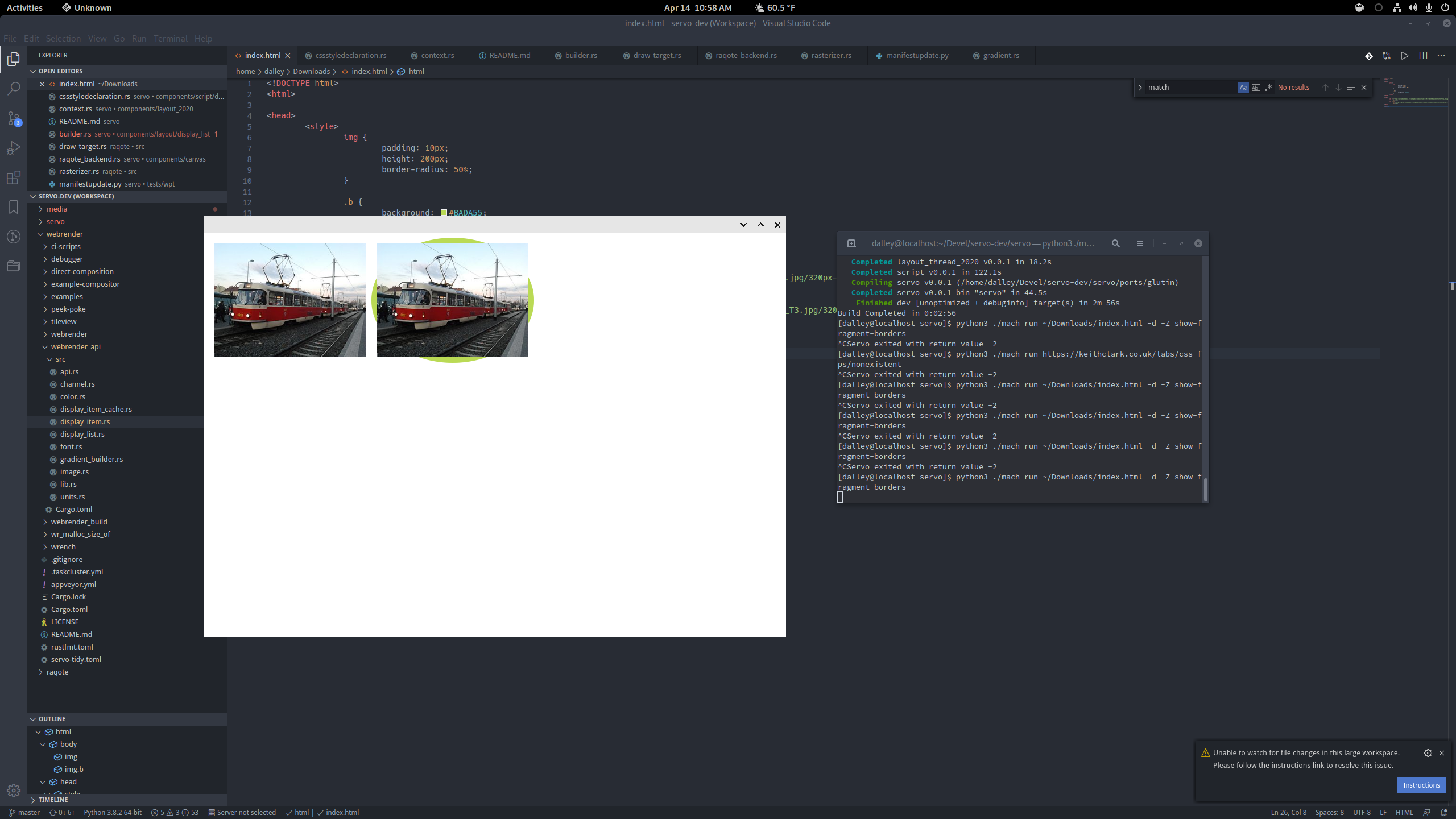Collapse the webrender_api folder

point(75,346)
